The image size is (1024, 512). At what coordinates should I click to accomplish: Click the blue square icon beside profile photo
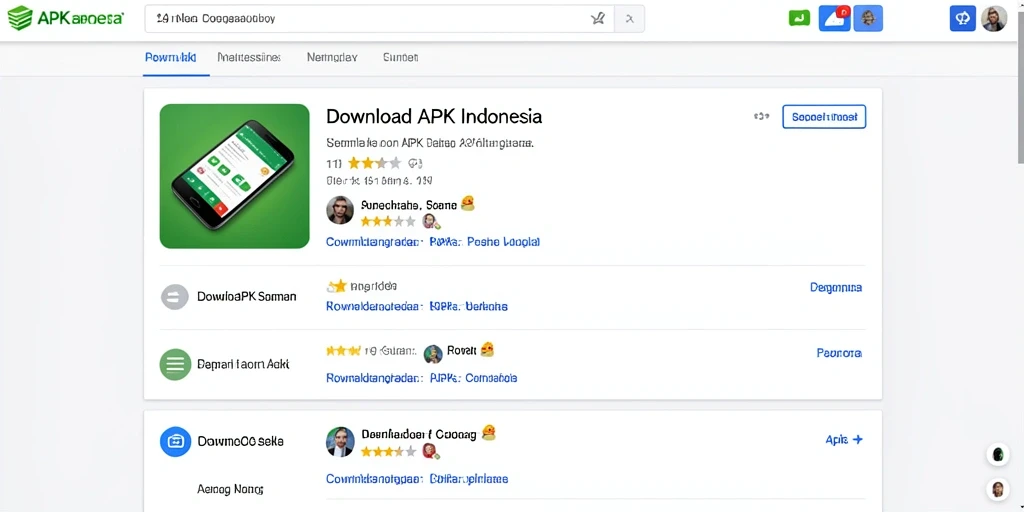tap(963, 18)
